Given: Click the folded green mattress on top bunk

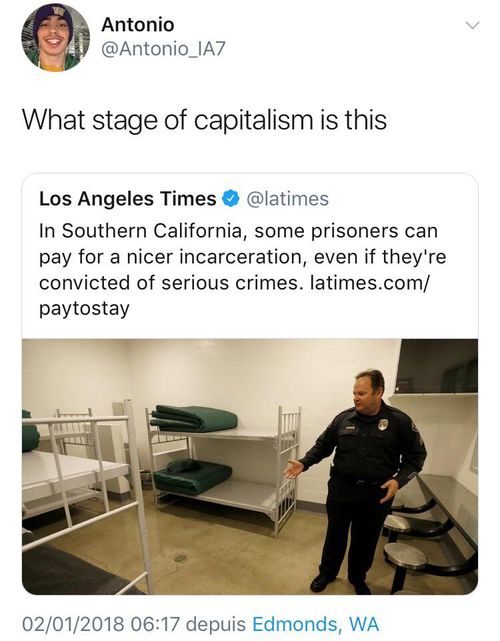Looking at the screenshot, I should pos(194,418).
